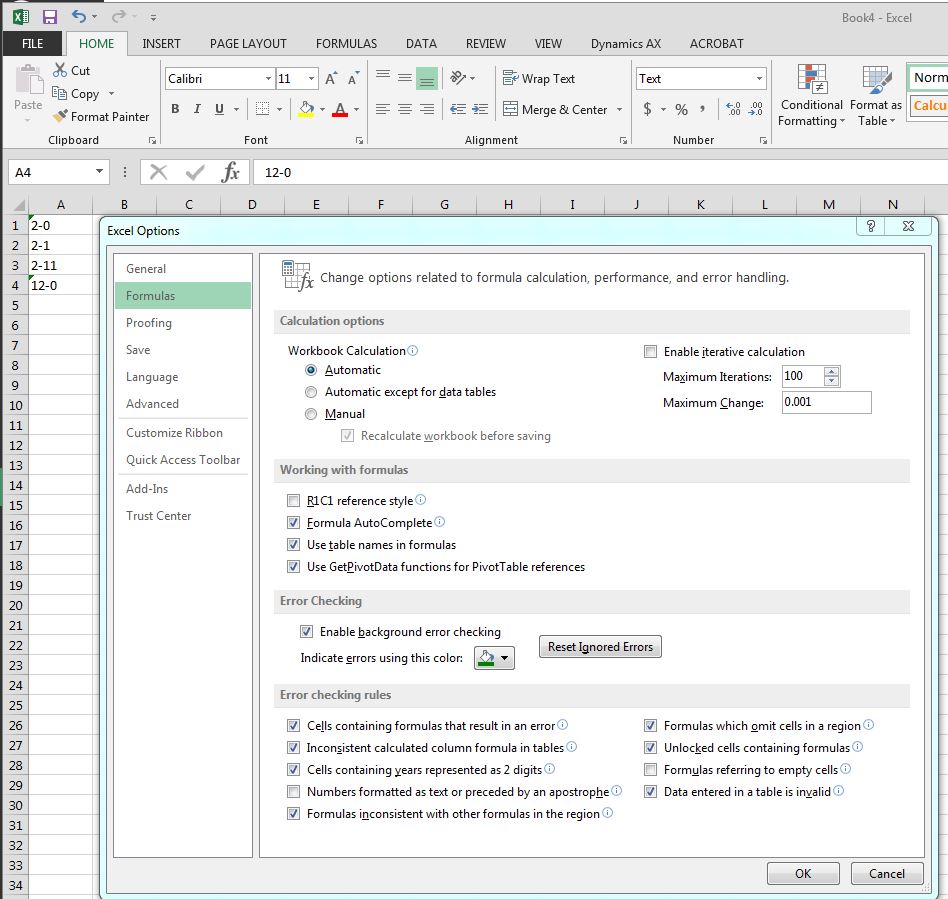Open the Name Box dropdown arrow
Image resolution: width=948 pixels, height=899 pixels.
pos(99,172)
